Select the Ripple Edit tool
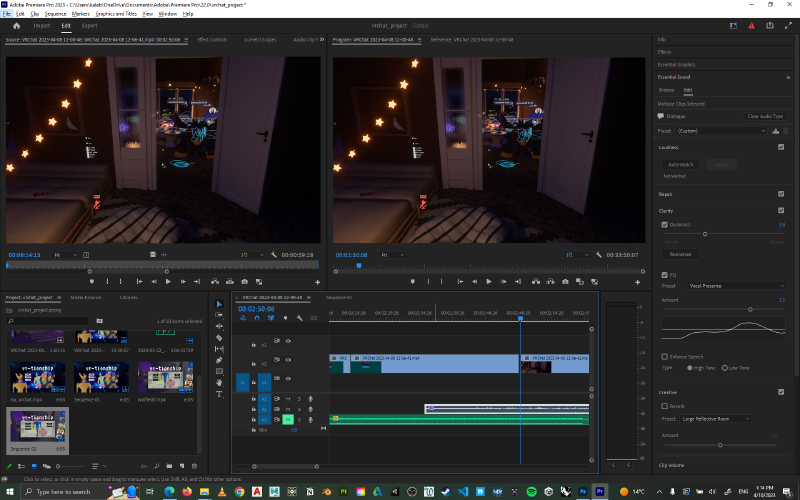 pyautogui.click(x=219, y=327)
